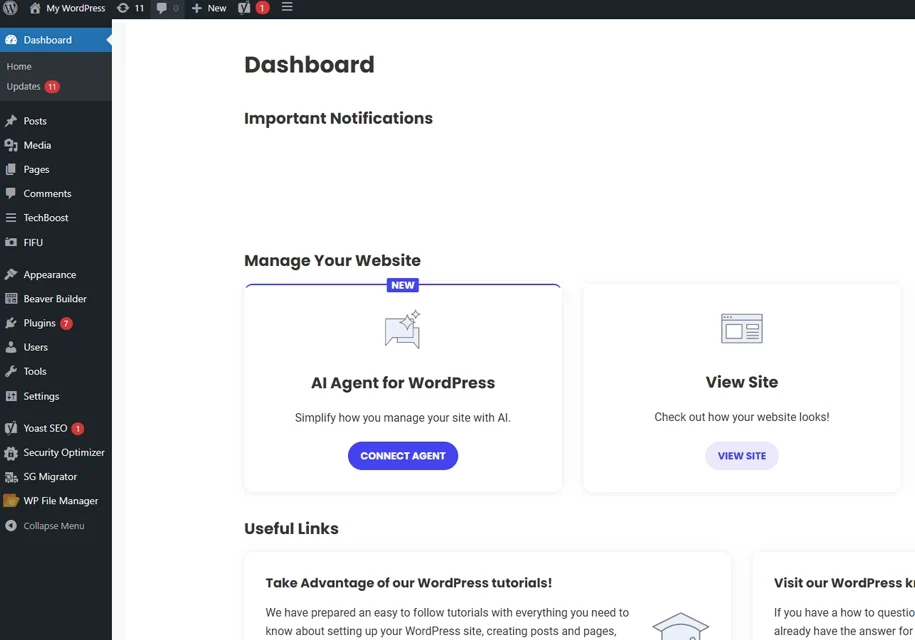Screen dimensions: 915x640
Task: Click the Security Optimizer gear icon
Action: pyautogui.click(x=11, y=453)
